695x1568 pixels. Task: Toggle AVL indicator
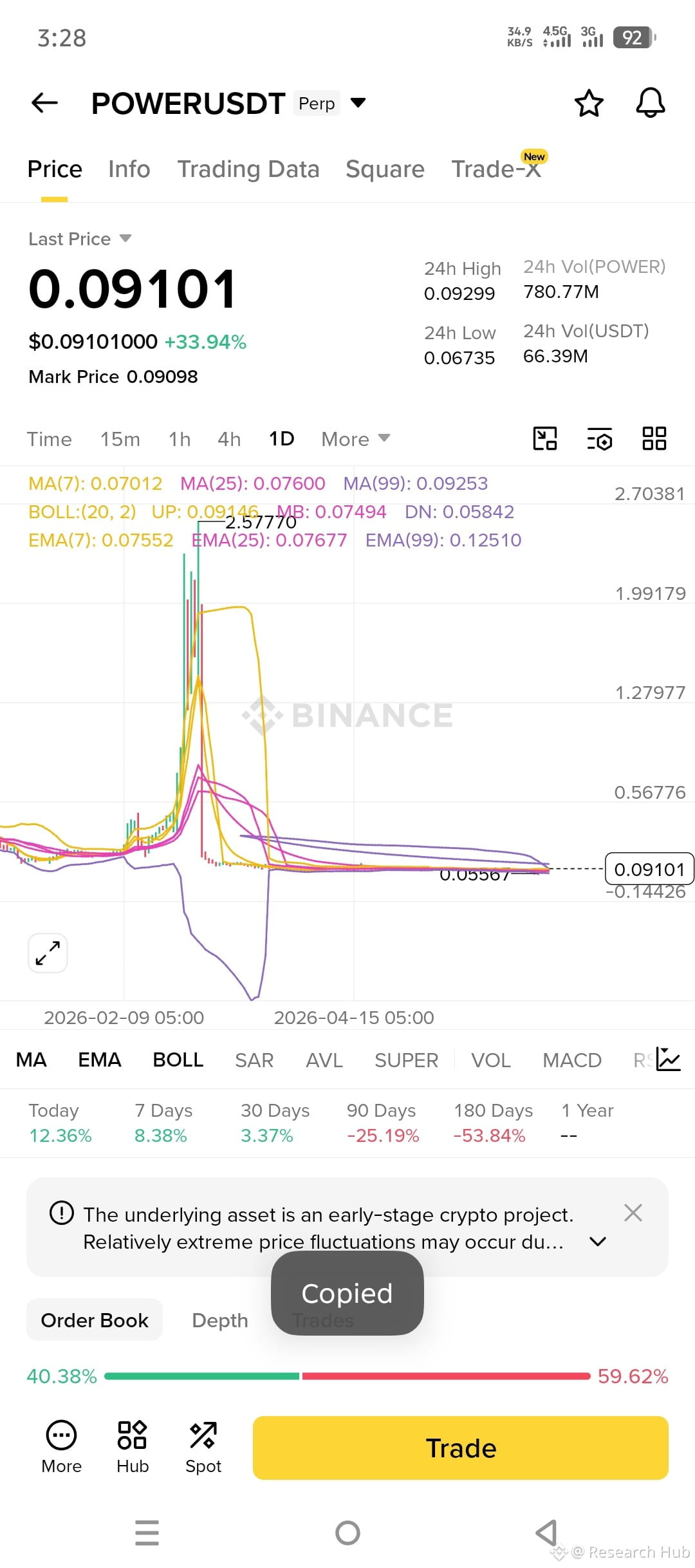pos(324,1059)
